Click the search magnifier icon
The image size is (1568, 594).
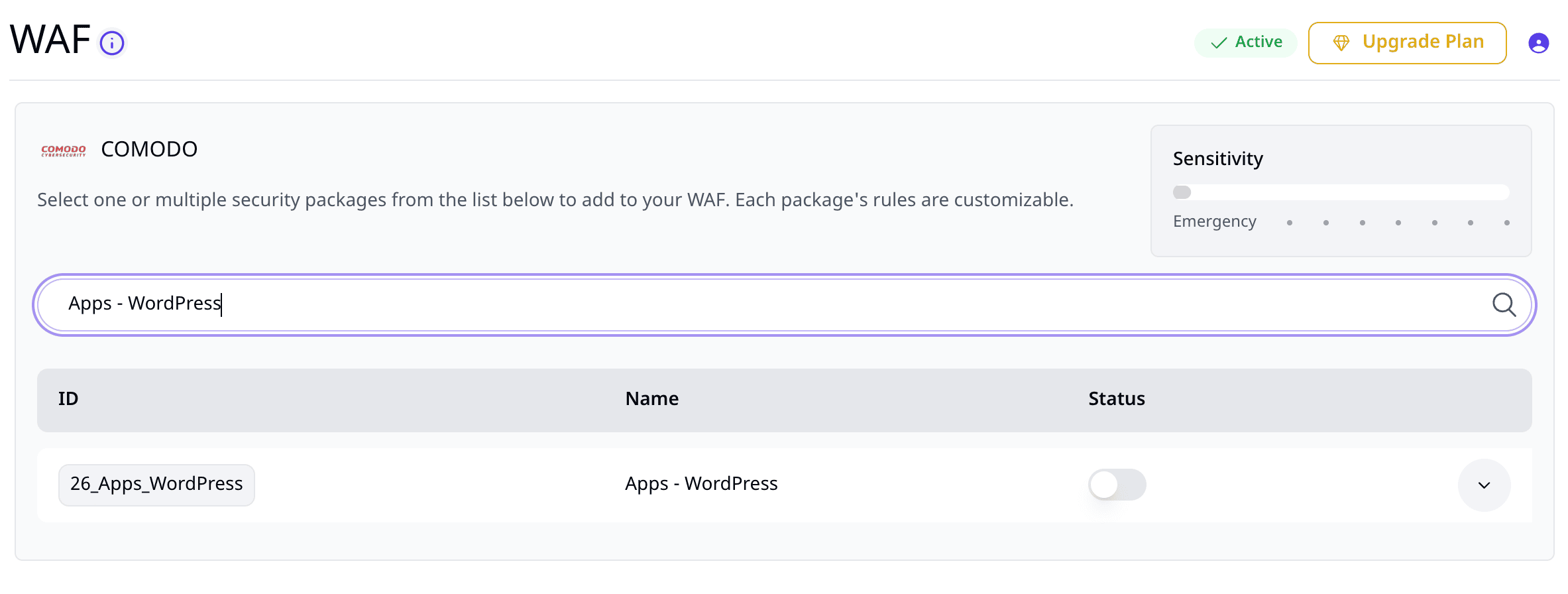(x=1504, y=305)
